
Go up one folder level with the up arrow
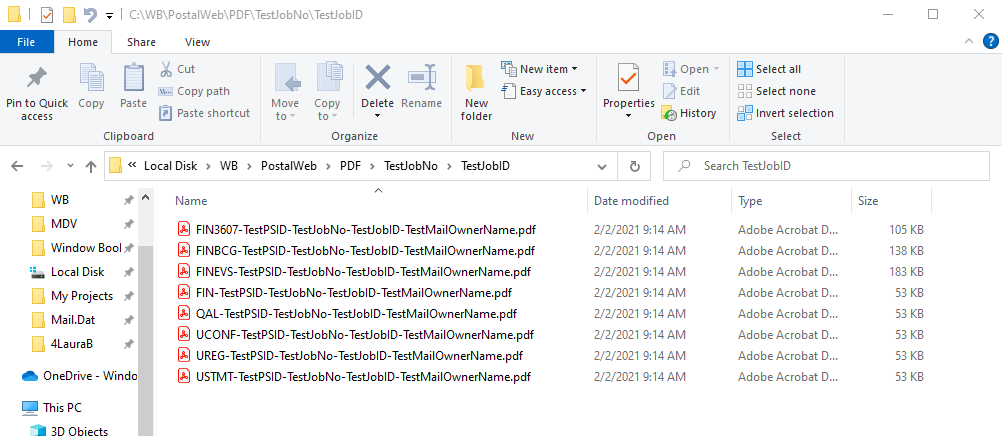coord(91,166)
